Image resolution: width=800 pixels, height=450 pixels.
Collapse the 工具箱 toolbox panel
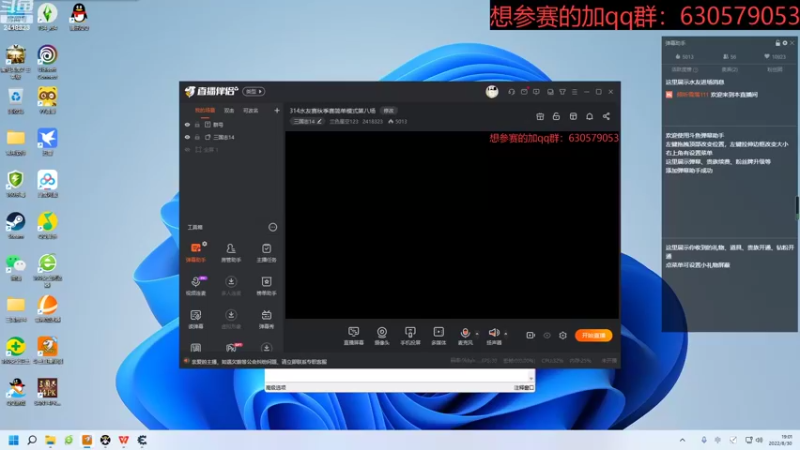click(x=272, y=227)
